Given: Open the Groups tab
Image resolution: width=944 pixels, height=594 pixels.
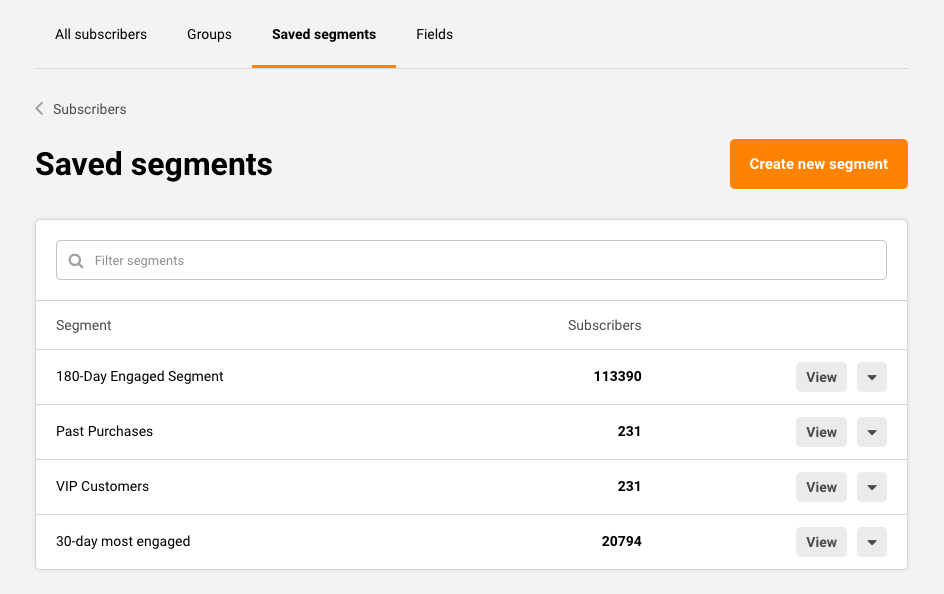Looking at the screenshot, I should point(209,34).
